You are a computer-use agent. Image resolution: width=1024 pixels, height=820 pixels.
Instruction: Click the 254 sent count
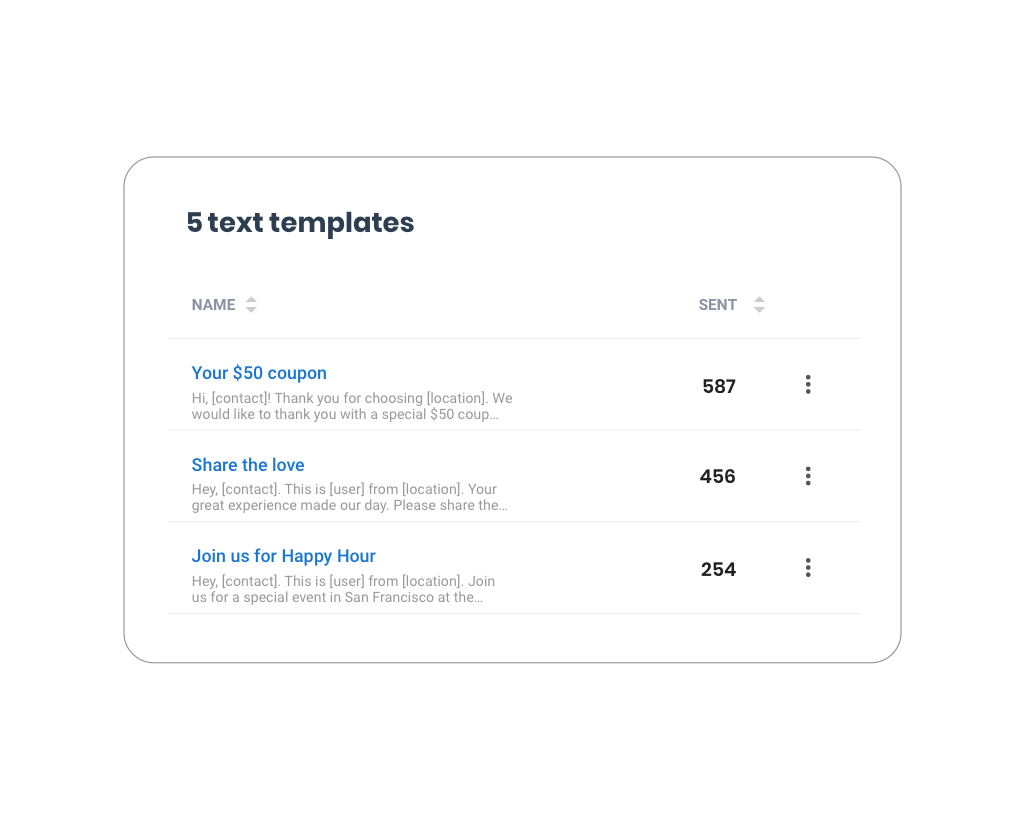(x=718, y=569)
